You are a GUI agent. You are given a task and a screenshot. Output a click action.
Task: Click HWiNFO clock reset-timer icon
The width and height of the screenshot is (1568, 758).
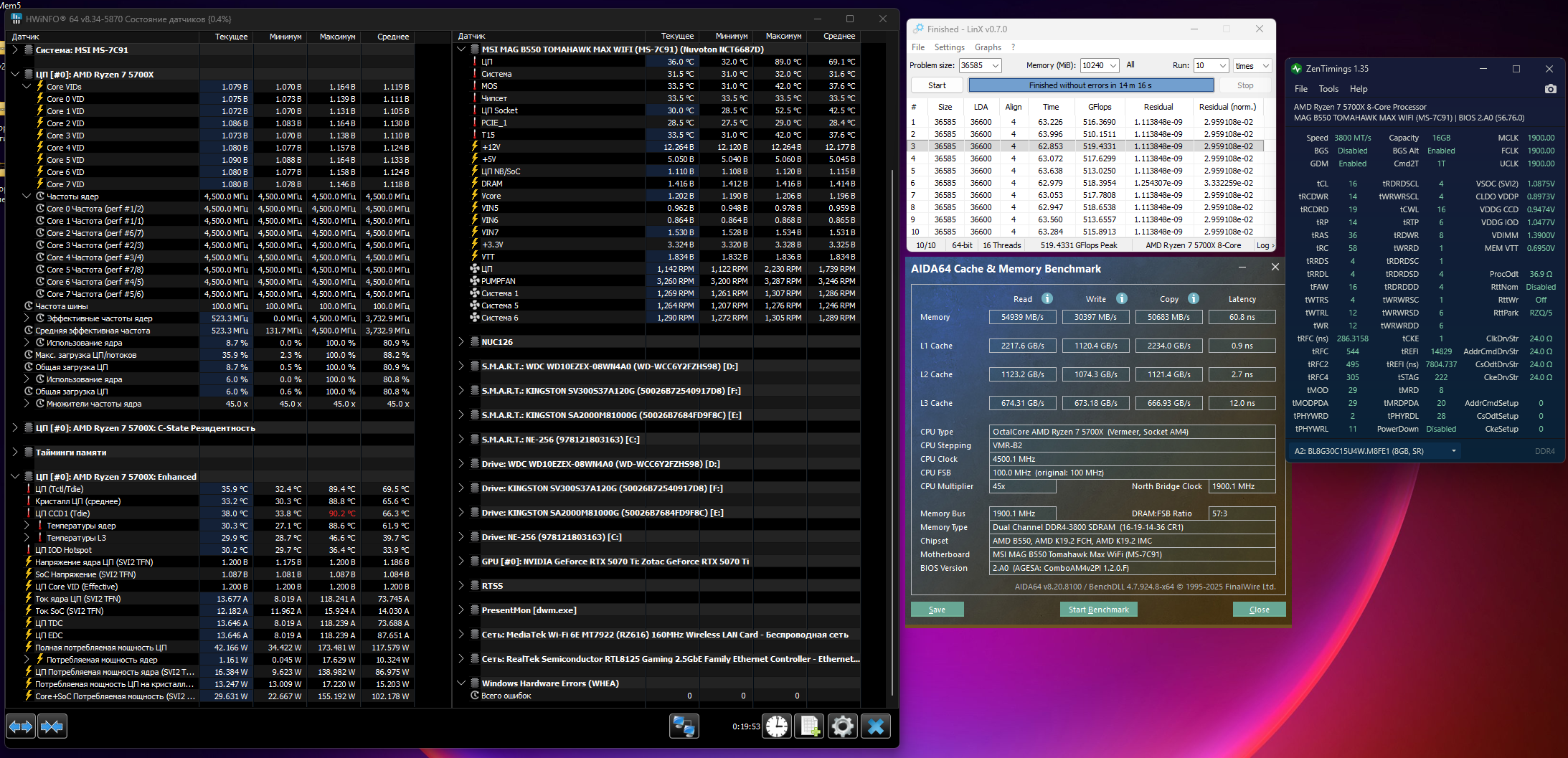777,726
